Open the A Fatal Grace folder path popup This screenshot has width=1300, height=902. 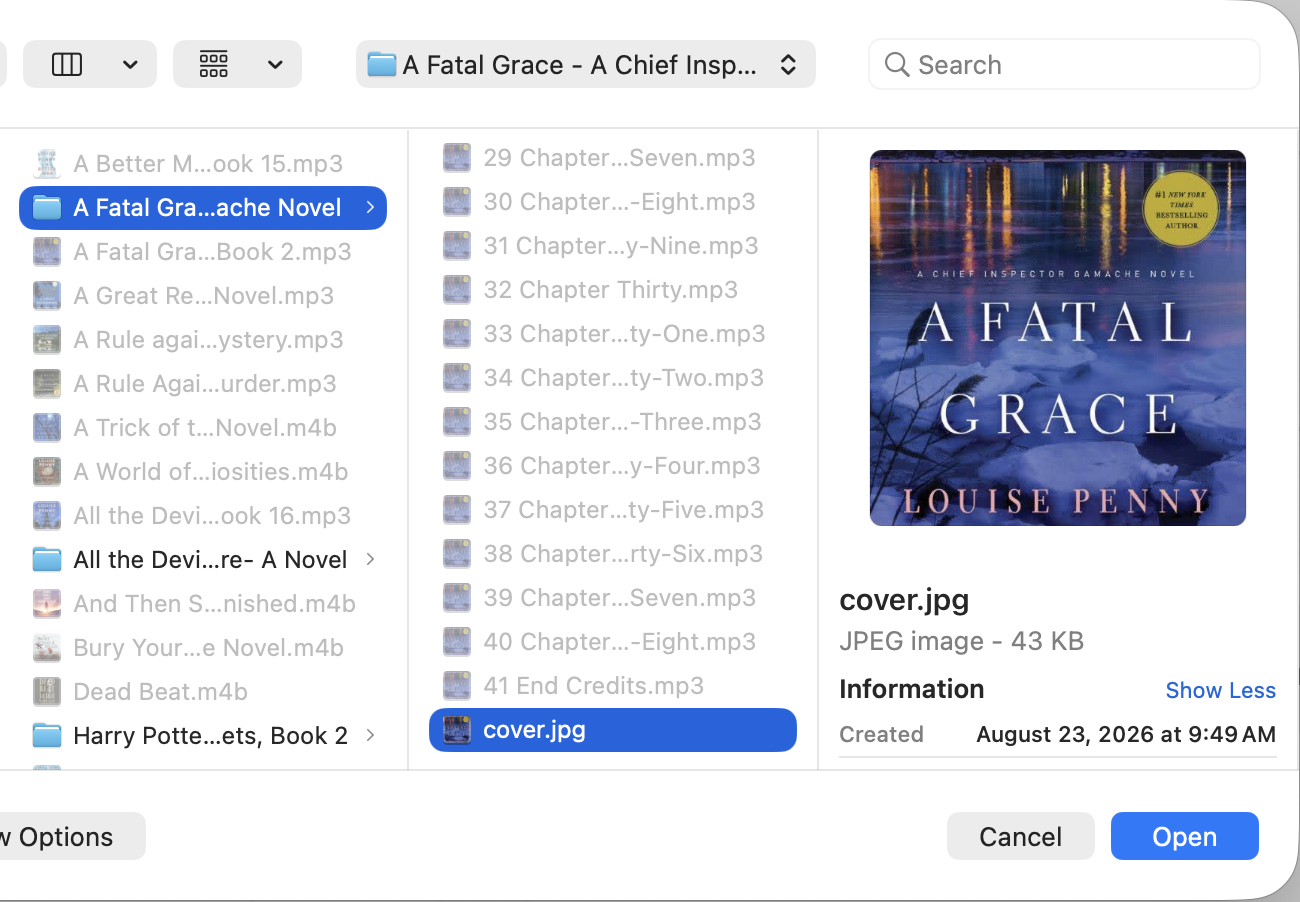586,65
